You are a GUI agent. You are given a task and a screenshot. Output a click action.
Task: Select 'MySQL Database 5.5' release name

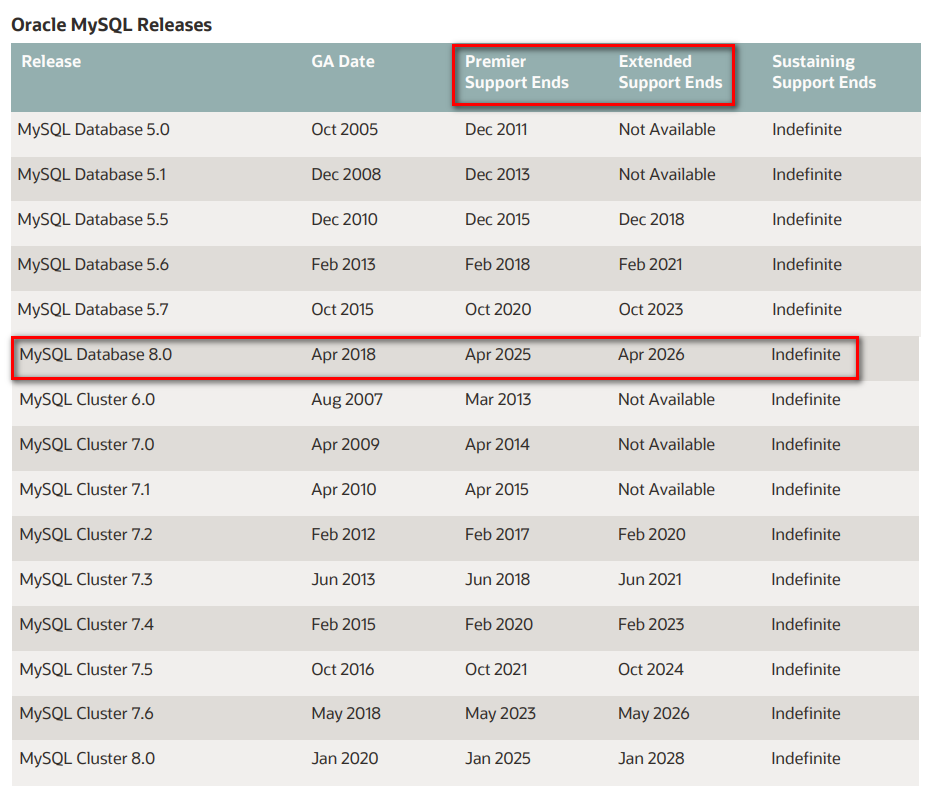[93, 219]
